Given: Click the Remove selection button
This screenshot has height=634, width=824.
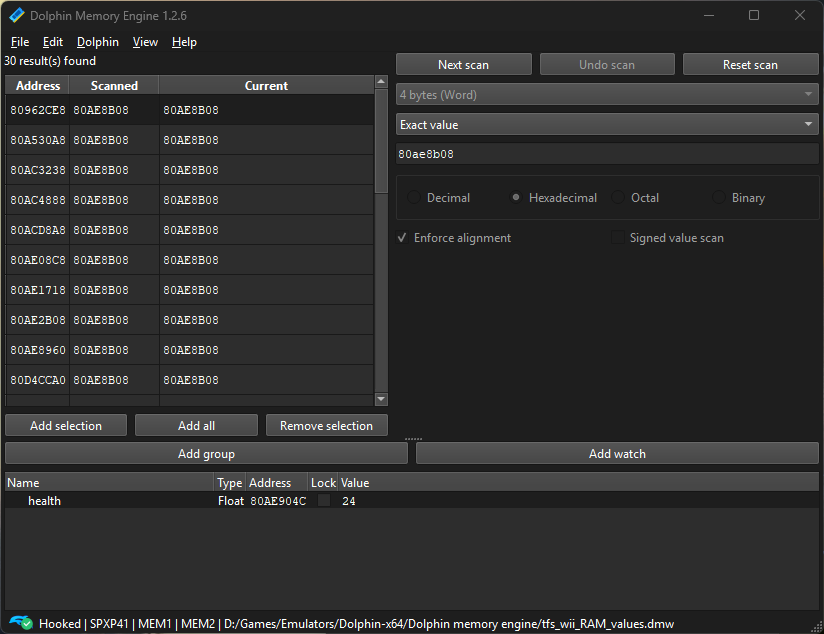Looking at the screenshot, I should point(326,425).
